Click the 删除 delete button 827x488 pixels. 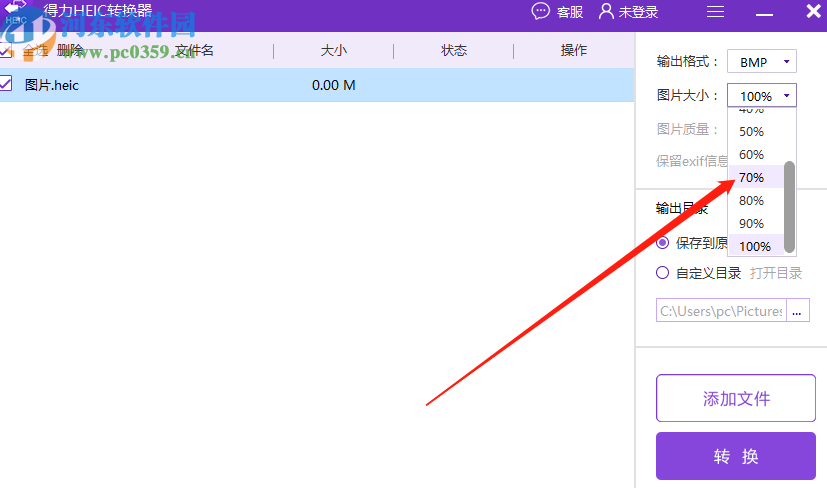tap(70, 50)
